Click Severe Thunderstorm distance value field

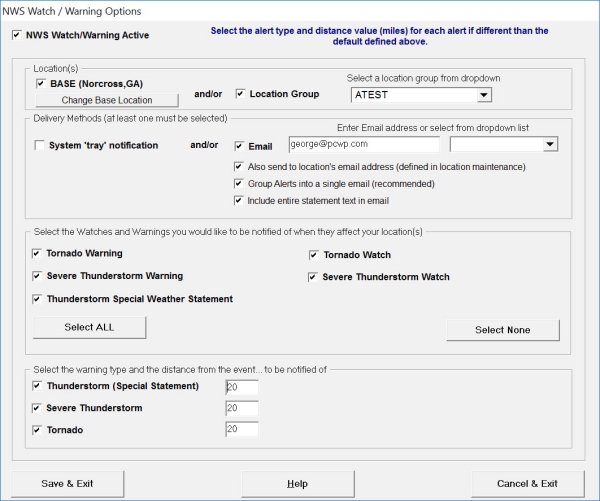point(242,408)
